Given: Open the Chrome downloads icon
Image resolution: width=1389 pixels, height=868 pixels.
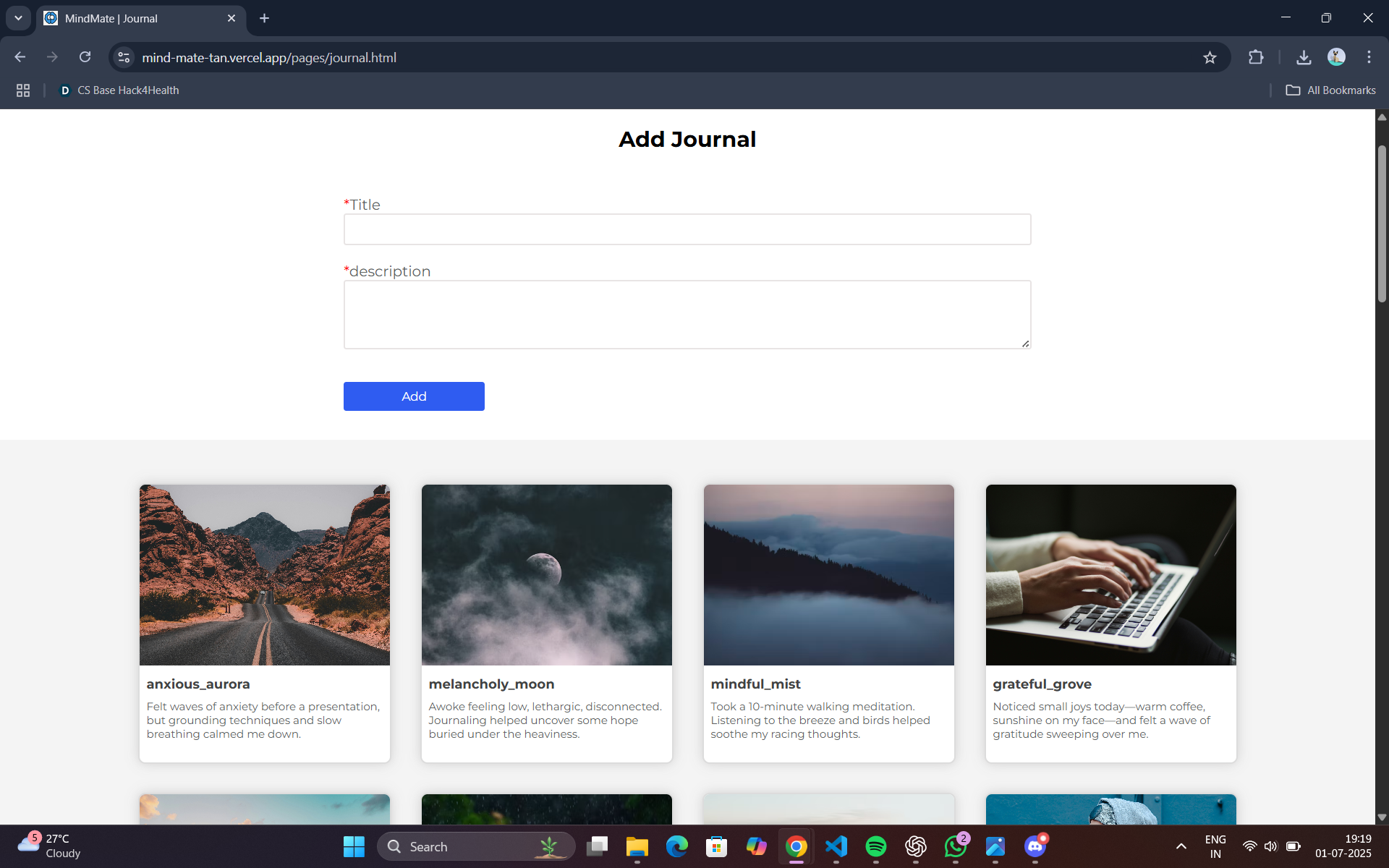Looking at the screenshot, I should point(1304,57).
